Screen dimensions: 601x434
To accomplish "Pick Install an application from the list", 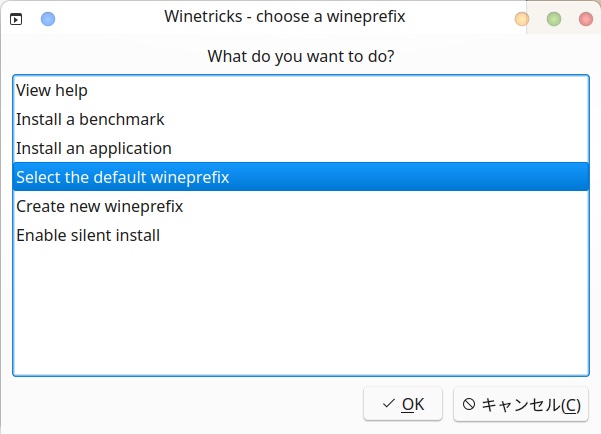I will (94, 148).
